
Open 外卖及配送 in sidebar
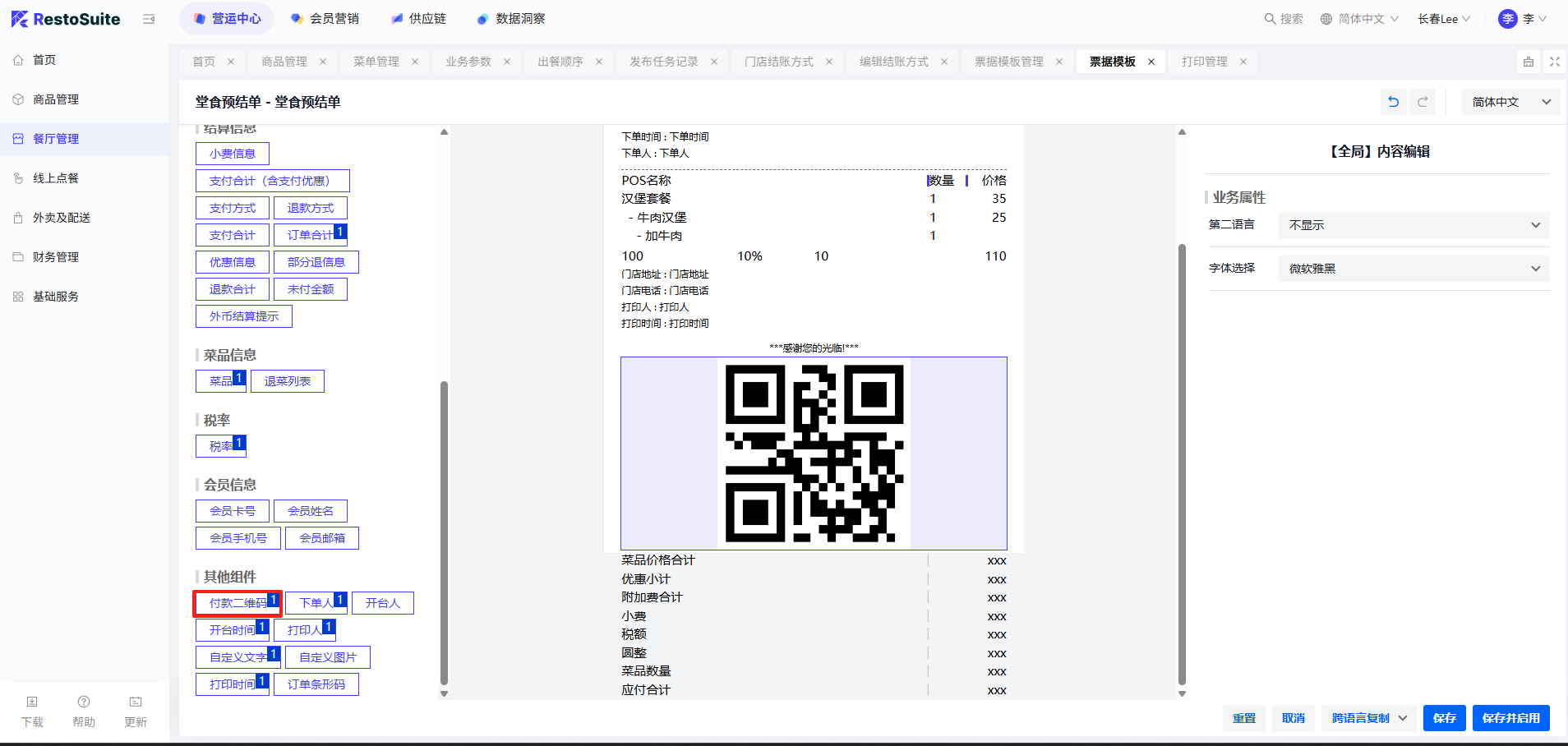point(85,218)
